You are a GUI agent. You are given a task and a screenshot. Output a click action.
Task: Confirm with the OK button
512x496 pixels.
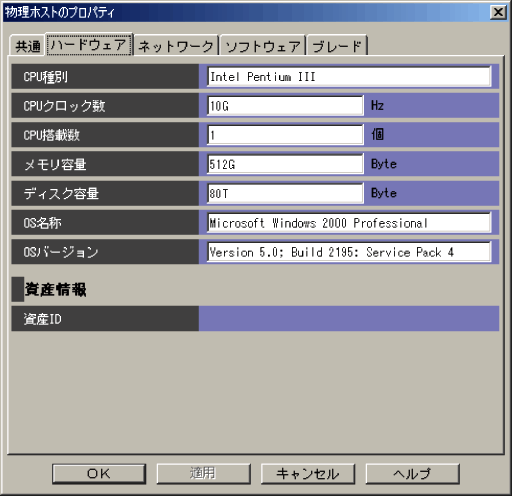tap(99, 473)
